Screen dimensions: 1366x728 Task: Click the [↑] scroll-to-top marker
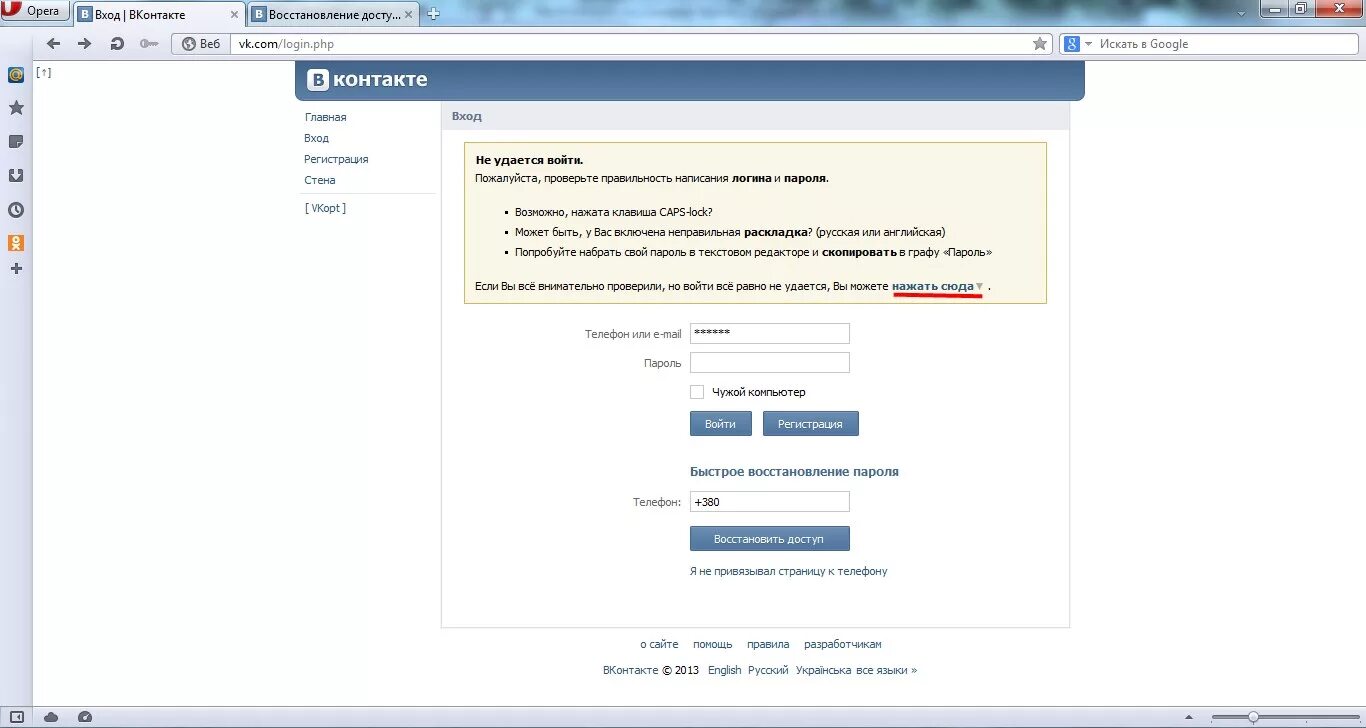click(x=44, y=72)
